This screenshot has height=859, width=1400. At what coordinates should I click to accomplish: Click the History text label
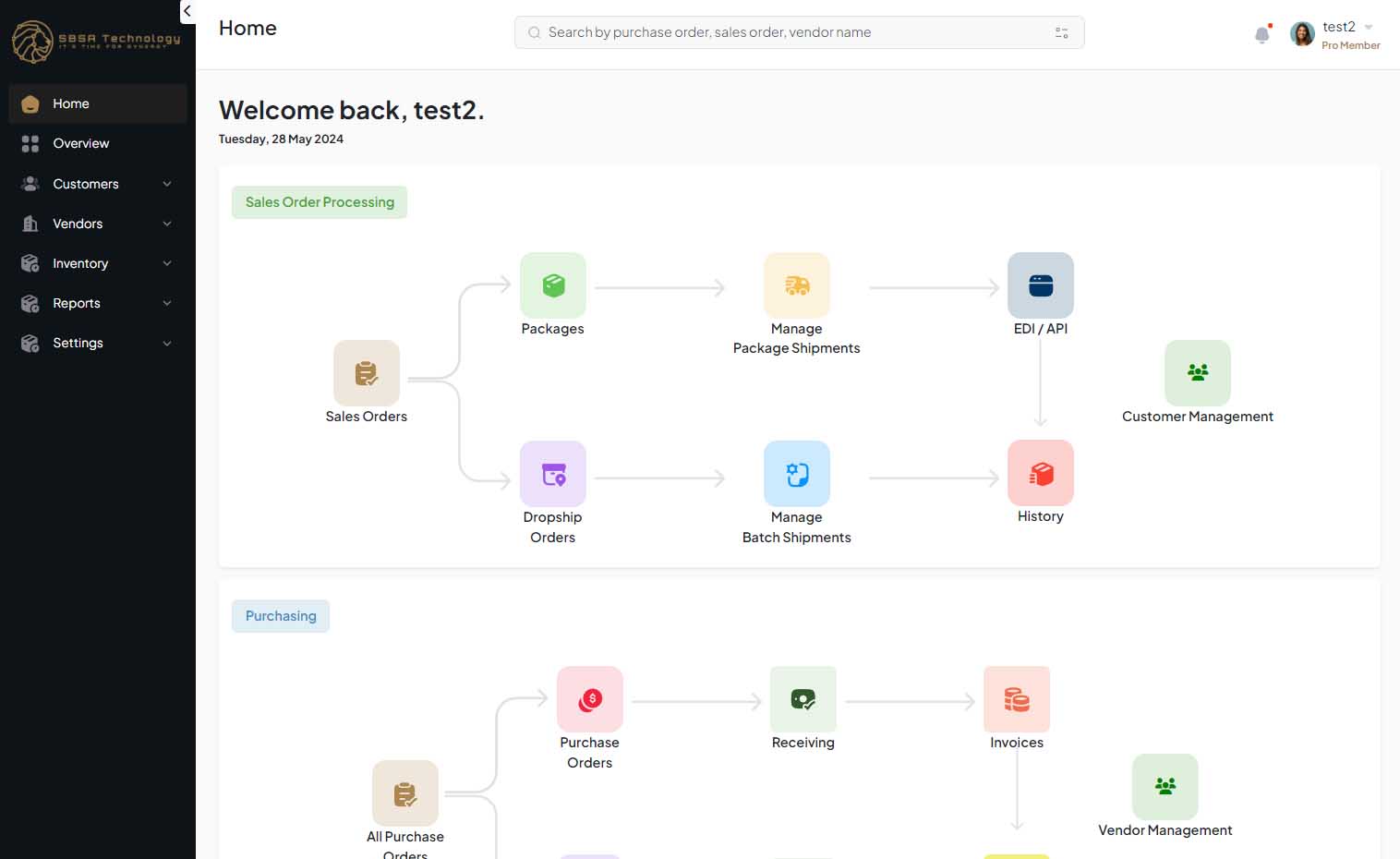[1041, 516]
